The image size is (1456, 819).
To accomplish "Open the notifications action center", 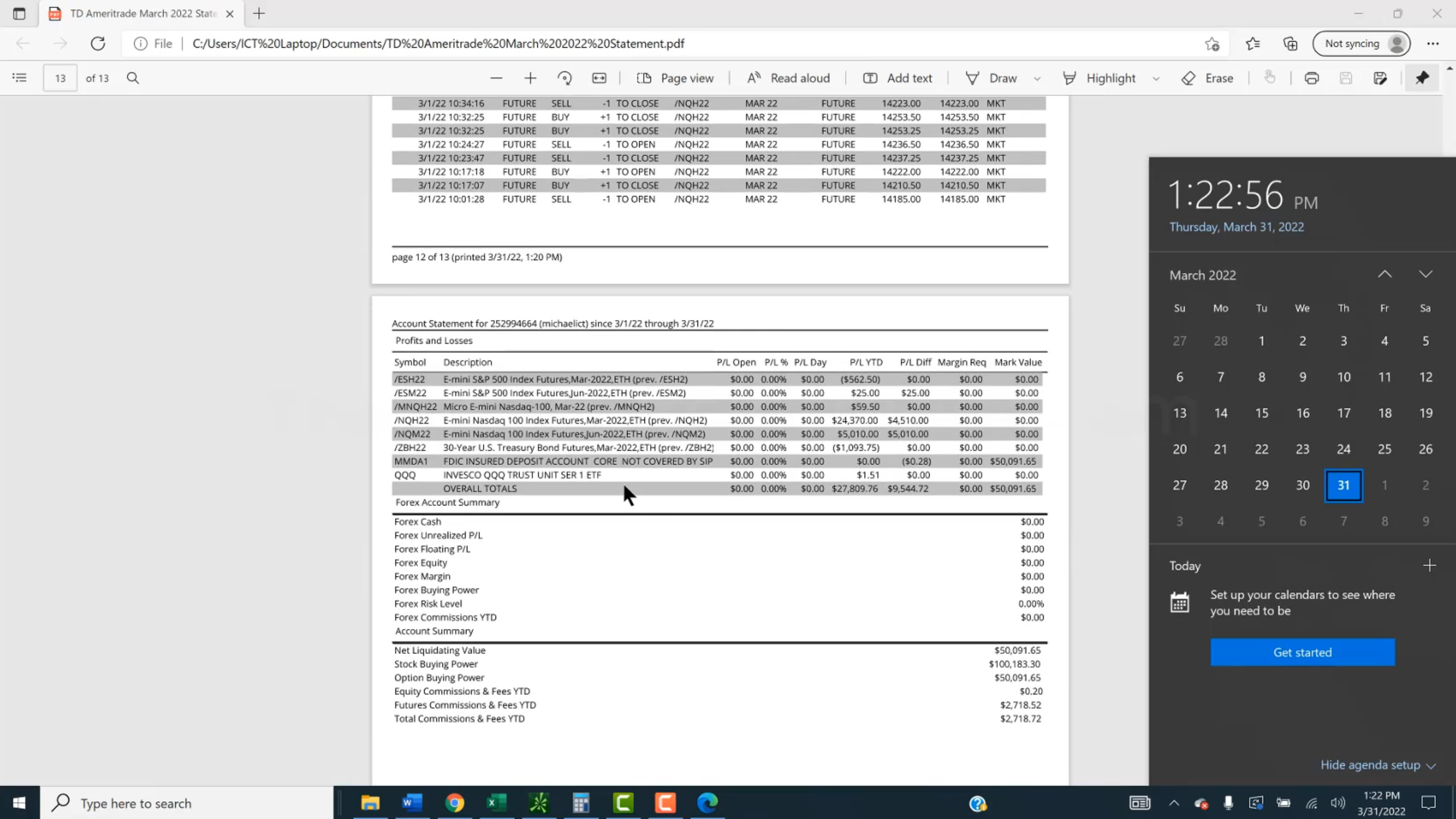I will 1428,802.
